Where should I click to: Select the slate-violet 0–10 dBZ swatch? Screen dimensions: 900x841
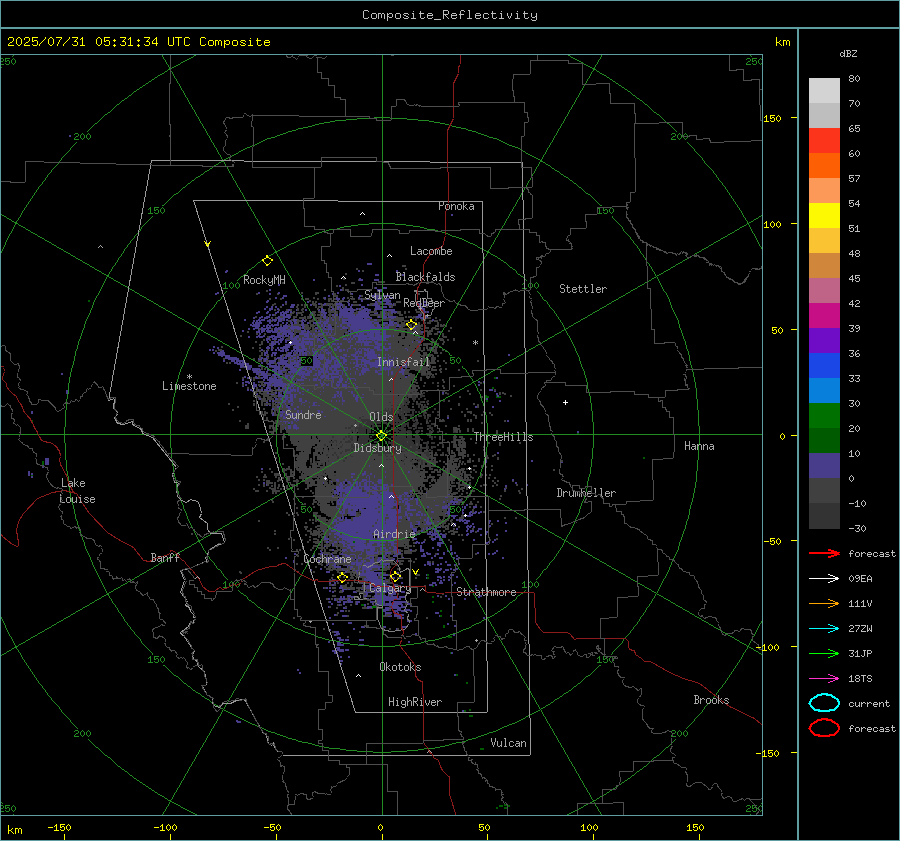824,466
